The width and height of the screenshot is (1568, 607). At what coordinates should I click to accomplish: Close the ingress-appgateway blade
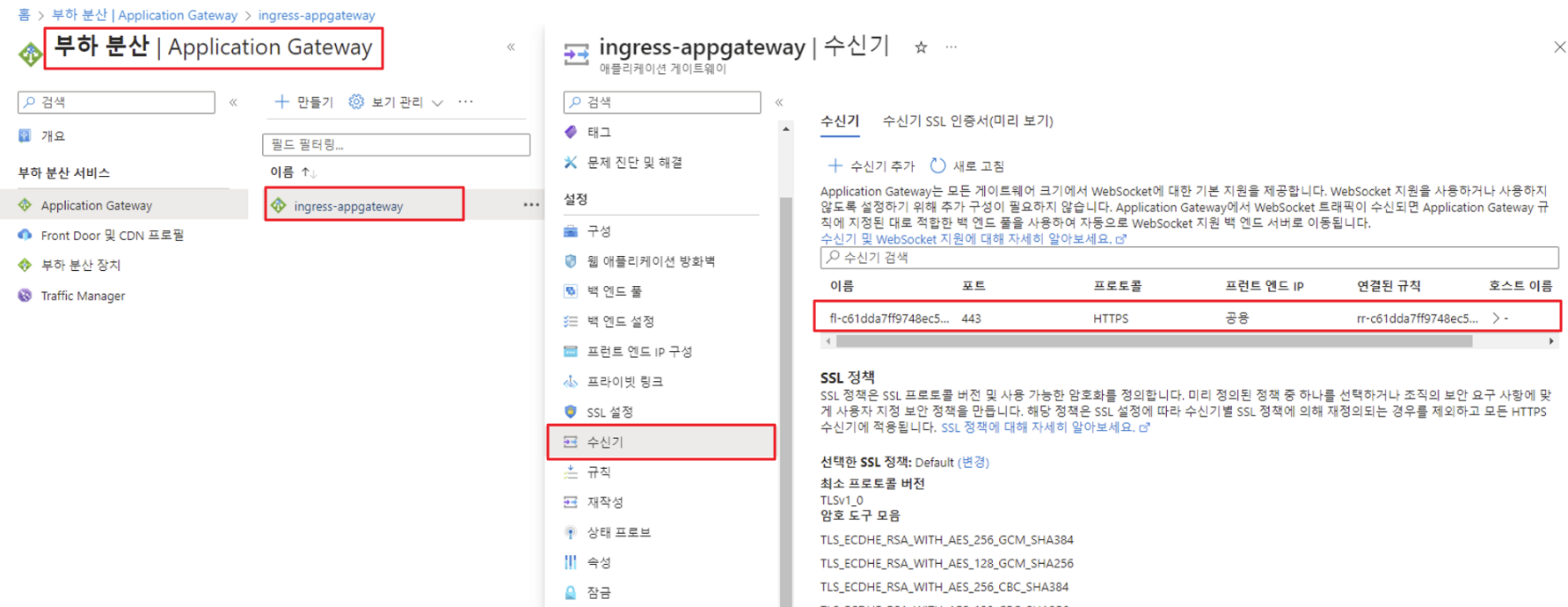pos(1558,47)
